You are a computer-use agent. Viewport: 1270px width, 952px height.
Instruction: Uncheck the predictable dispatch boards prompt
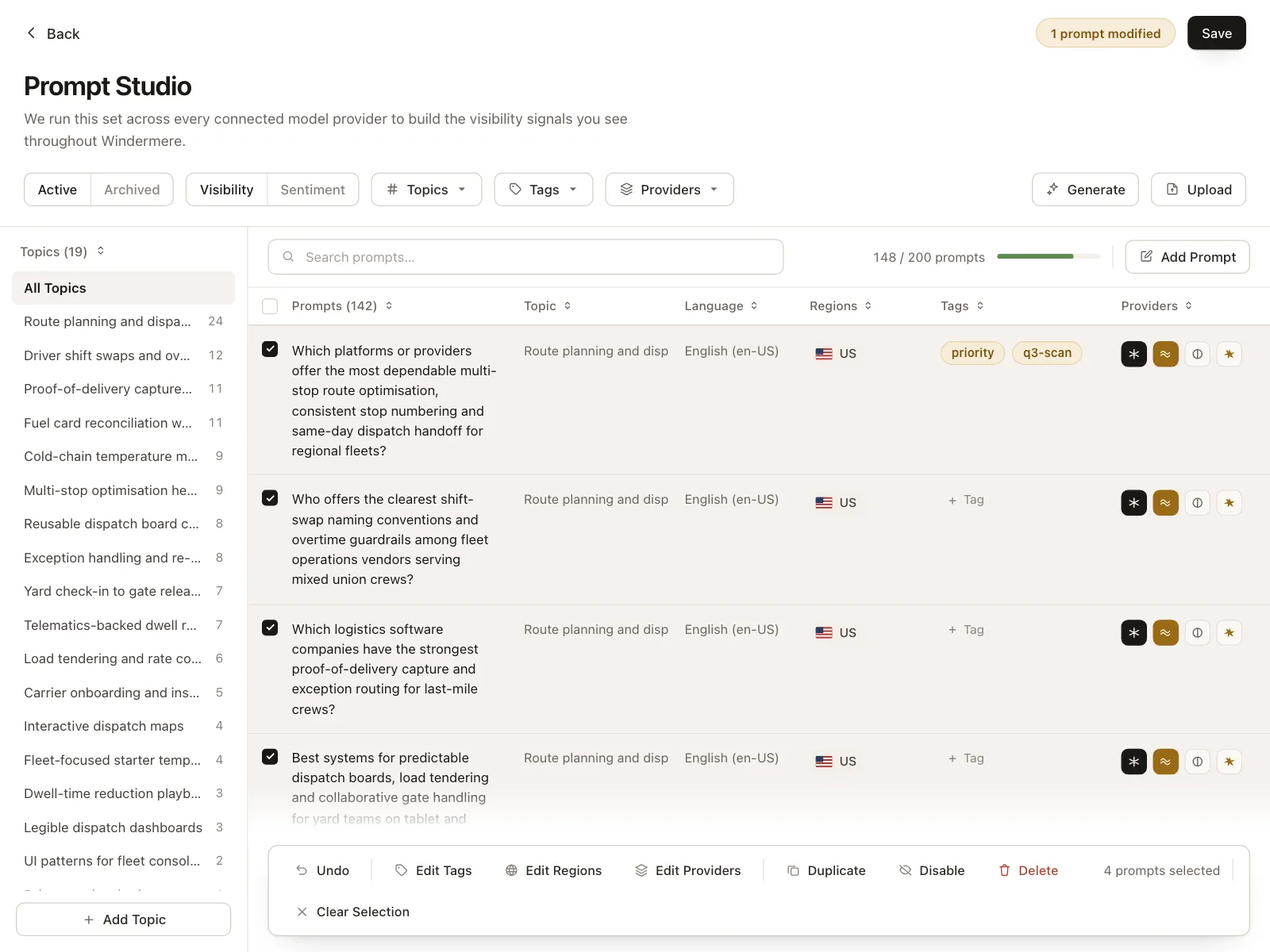point(270,757)
